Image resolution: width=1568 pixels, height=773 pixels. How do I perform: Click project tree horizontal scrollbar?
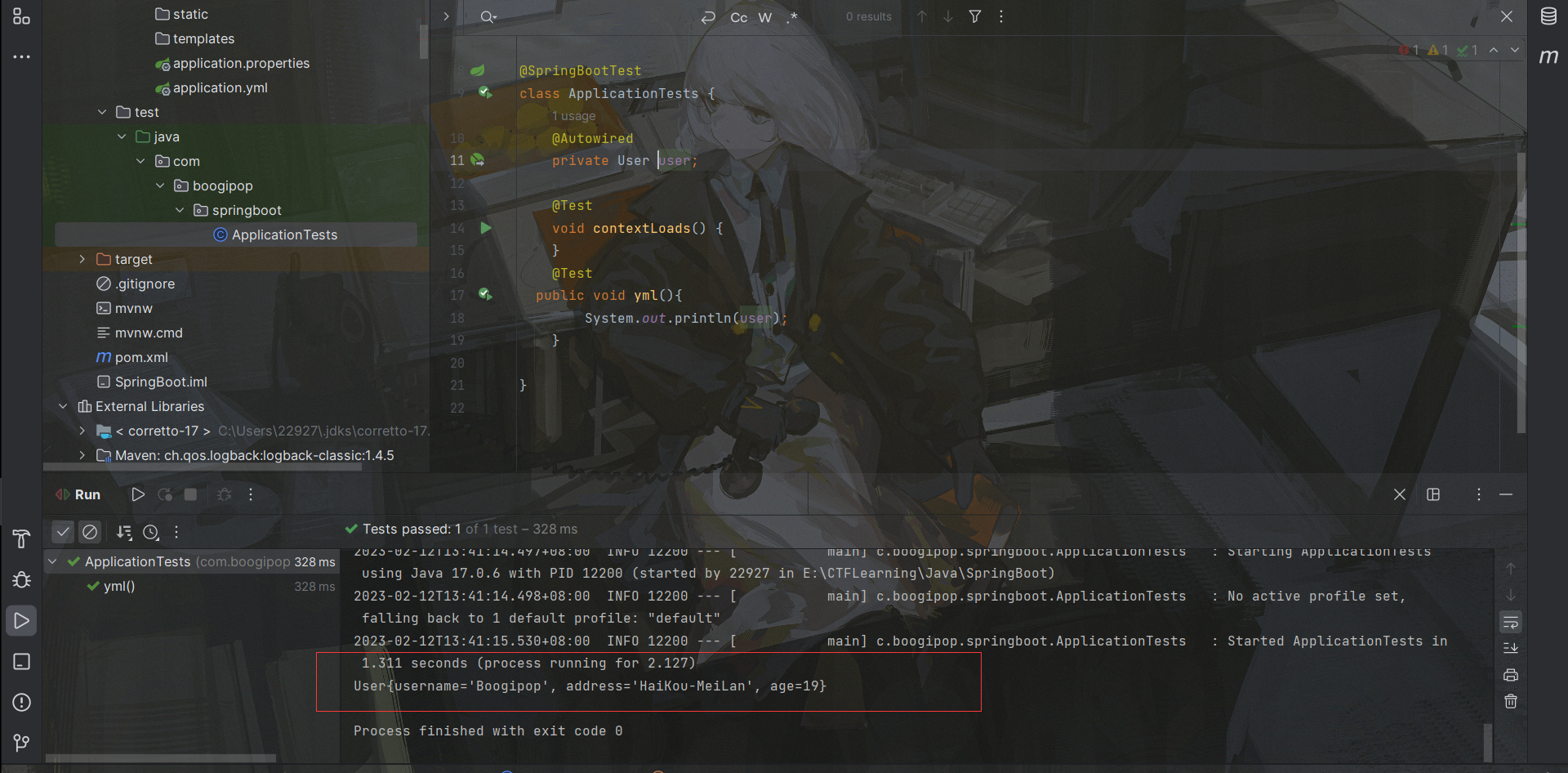coord(203,467)
